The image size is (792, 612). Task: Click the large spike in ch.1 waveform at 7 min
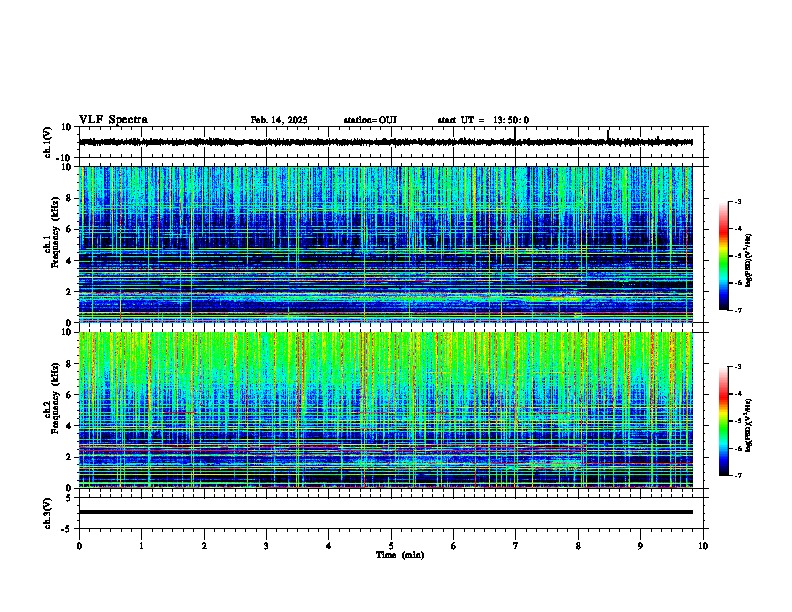pos(515,134)
